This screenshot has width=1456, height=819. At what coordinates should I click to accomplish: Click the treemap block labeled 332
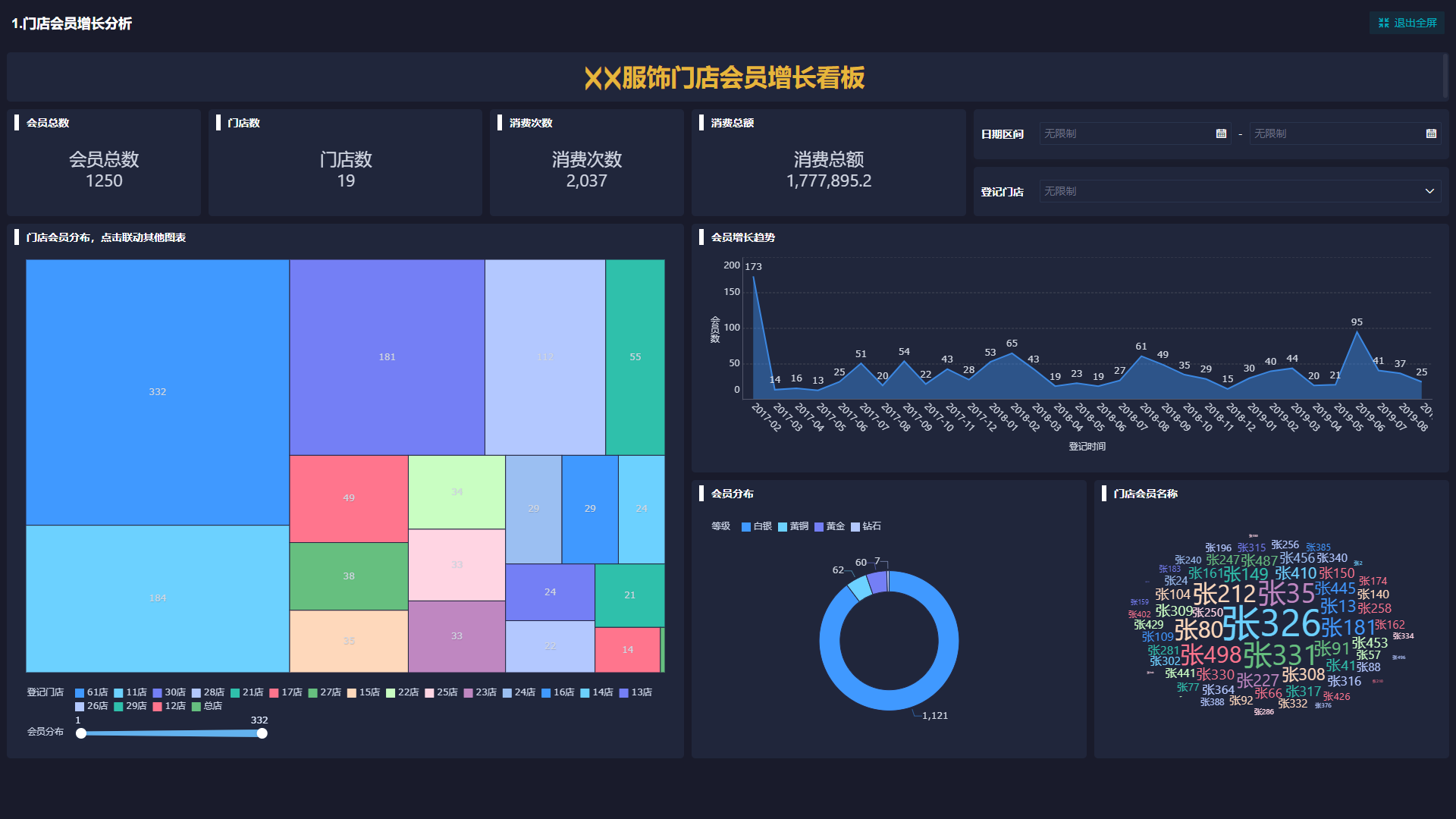pyautogui.click(x=157, y=392)
